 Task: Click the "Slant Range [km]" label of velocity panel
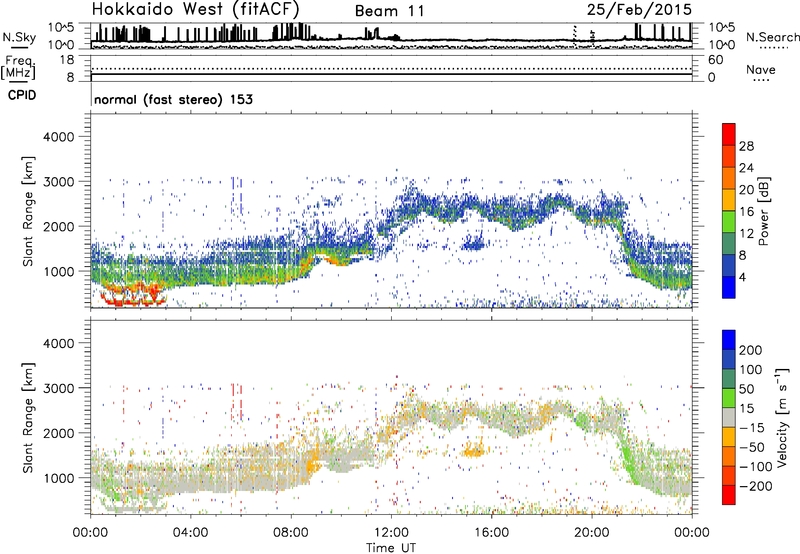click(x=28, y=418)
